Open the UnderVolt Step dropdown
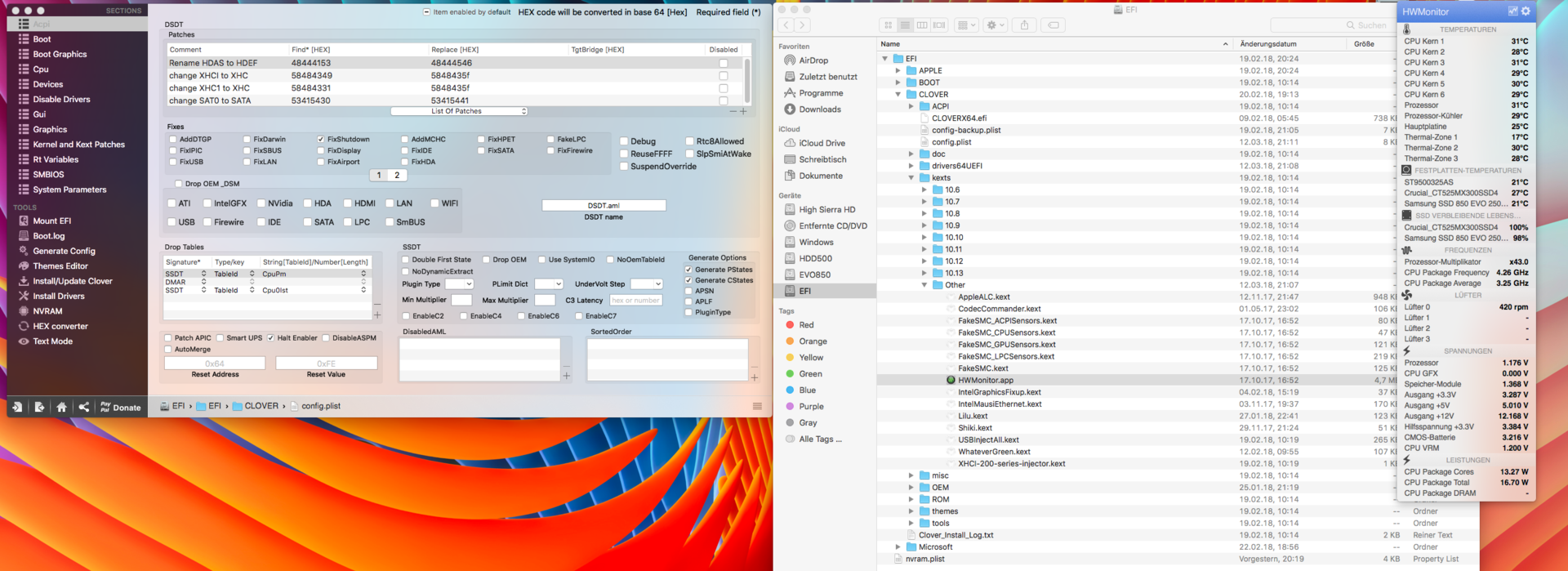 (x=646, y=284)
